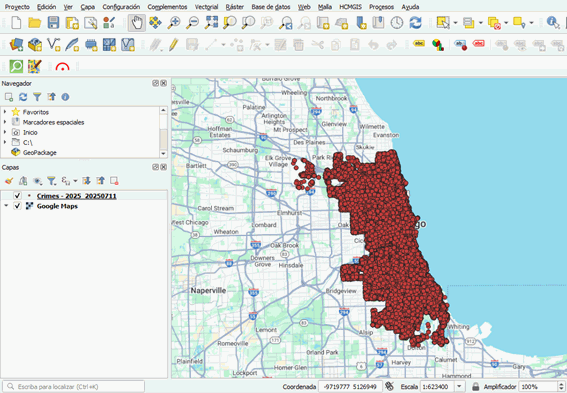The width and height of the screenshot is (567, 393).
Task: Click the Navegador filter funnel icon
Action: 37,97
